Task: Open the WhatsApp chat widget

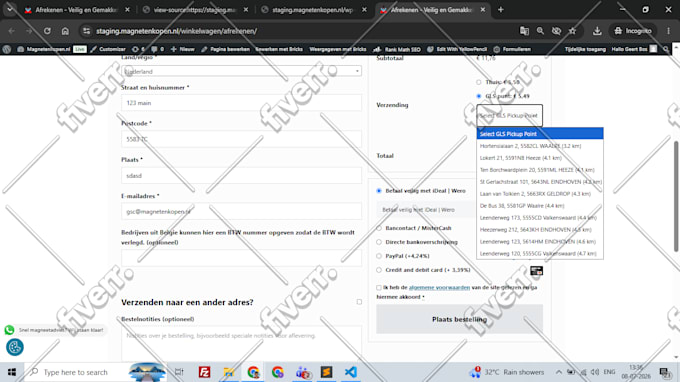Action: tap(9, 330)
